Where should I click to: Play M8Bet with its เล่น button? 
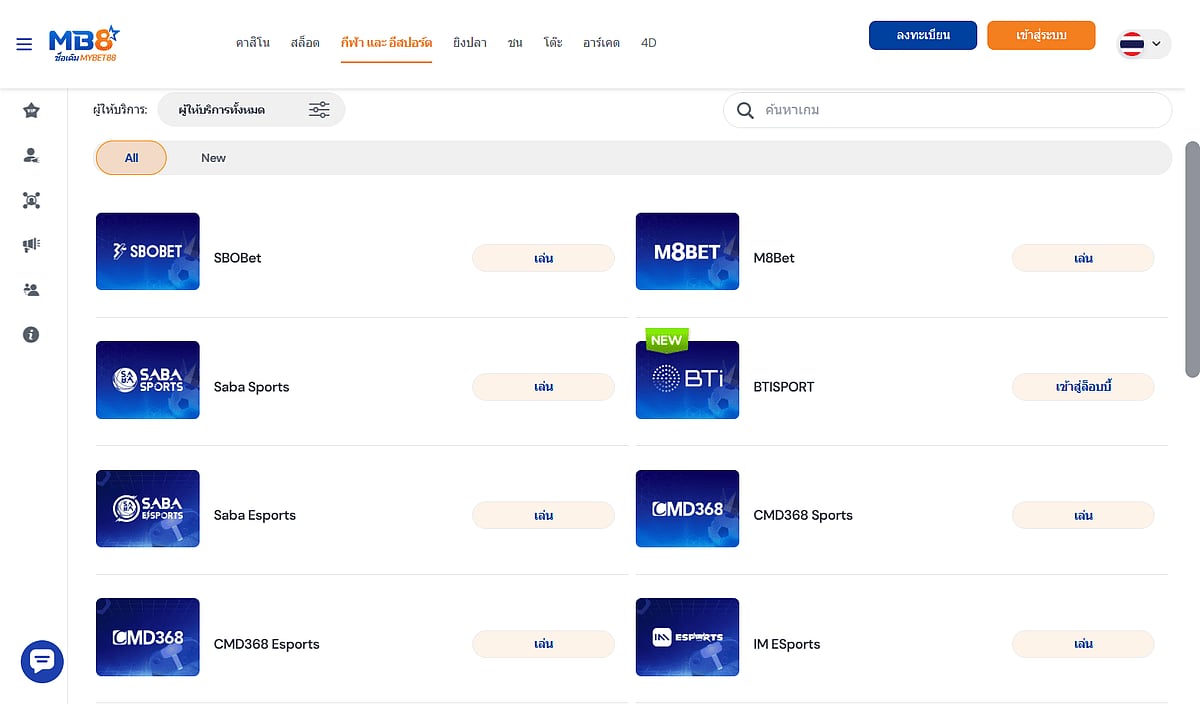tap(1083, 258)
